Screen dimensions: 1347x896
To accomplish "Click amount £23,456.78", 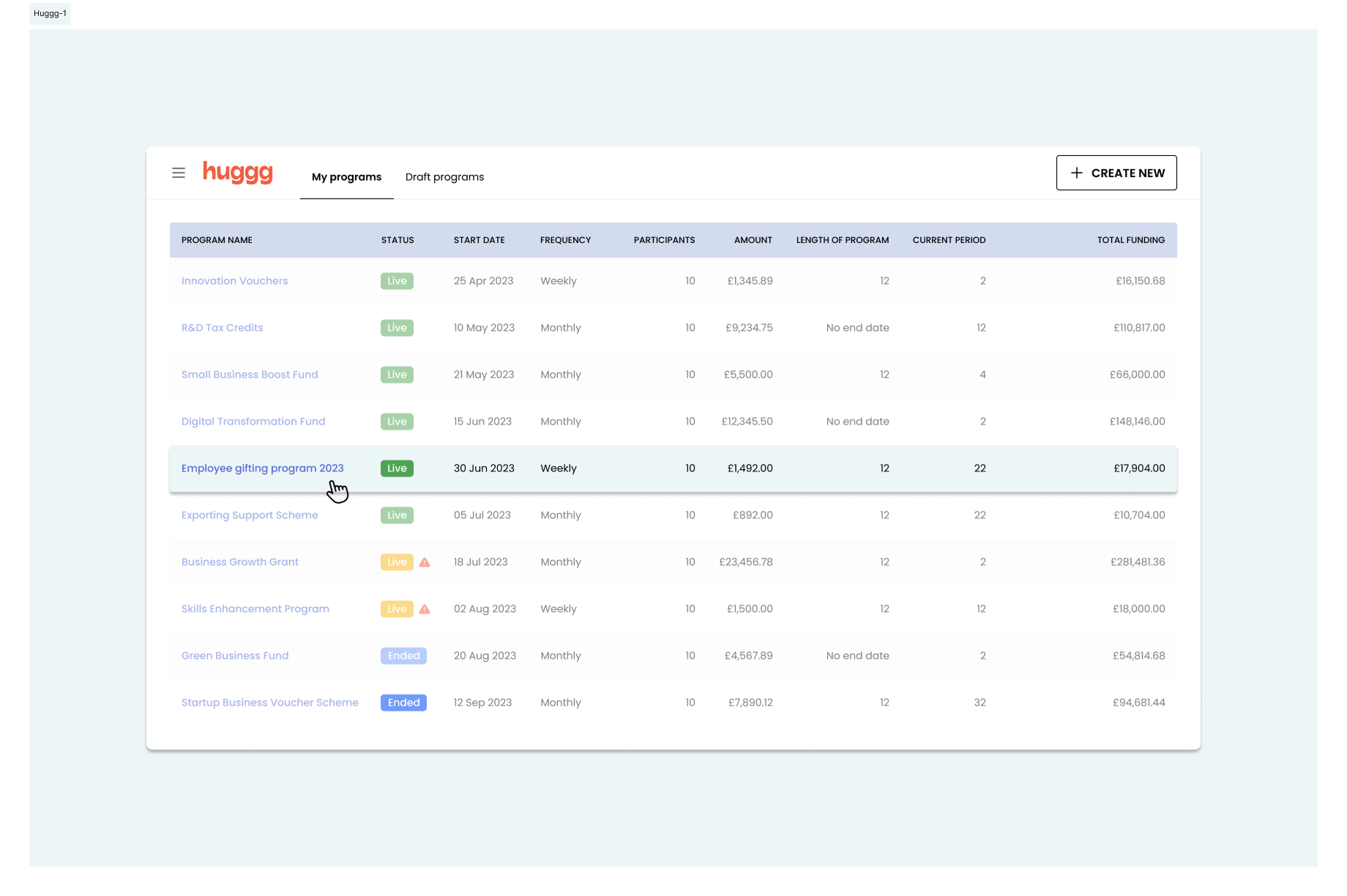I will pyautogui.click(x=746, y=562).
